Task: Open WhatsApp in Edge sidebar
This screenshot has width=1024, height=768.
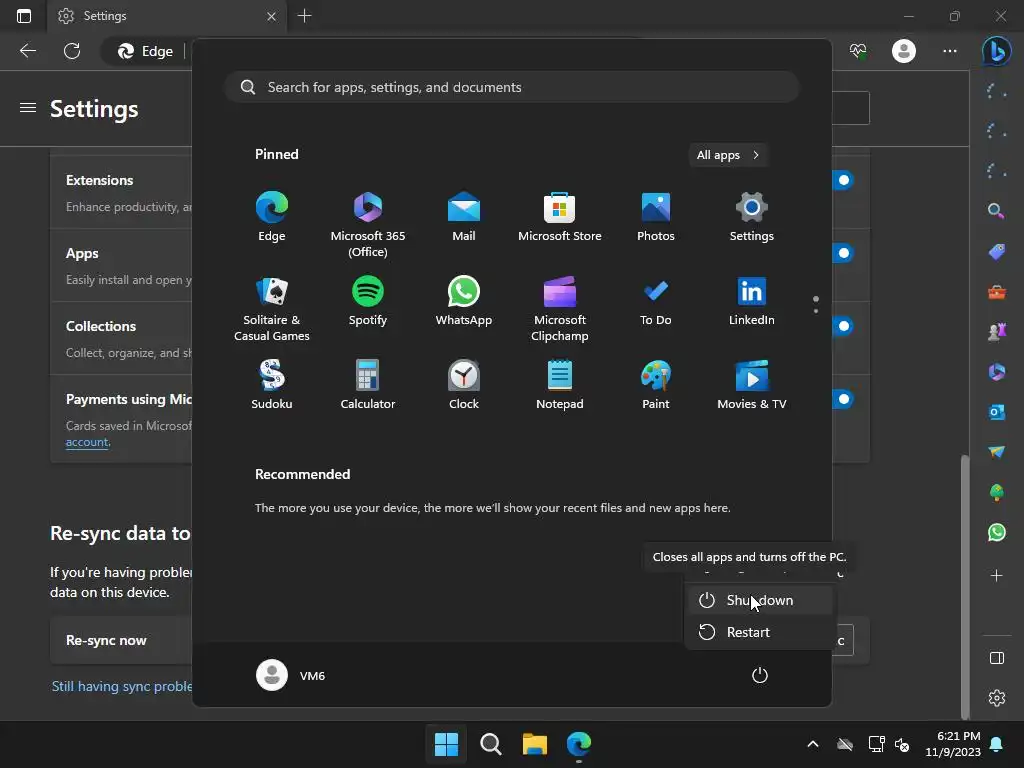Action: pyautogui.click(x=997, y=532)
